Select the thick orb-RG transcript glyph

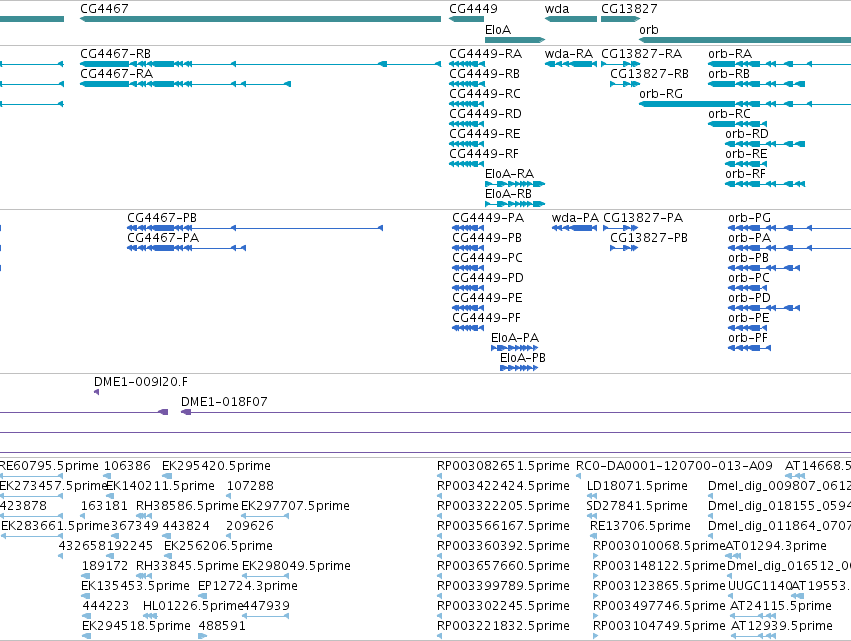pyautogui.click(x=687, y=104)
